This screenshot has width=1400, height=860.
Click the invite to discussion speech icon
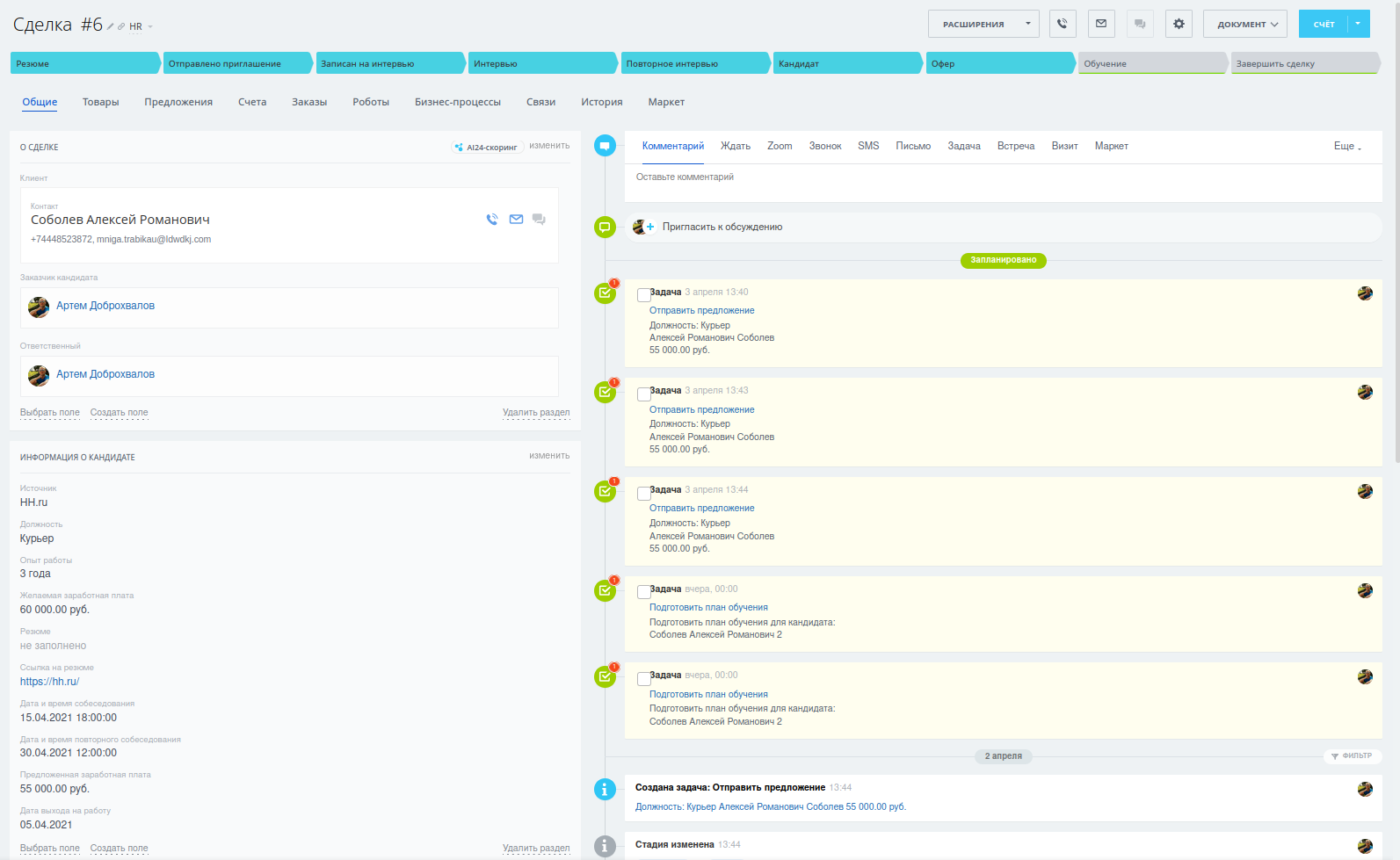coord(605,228)
